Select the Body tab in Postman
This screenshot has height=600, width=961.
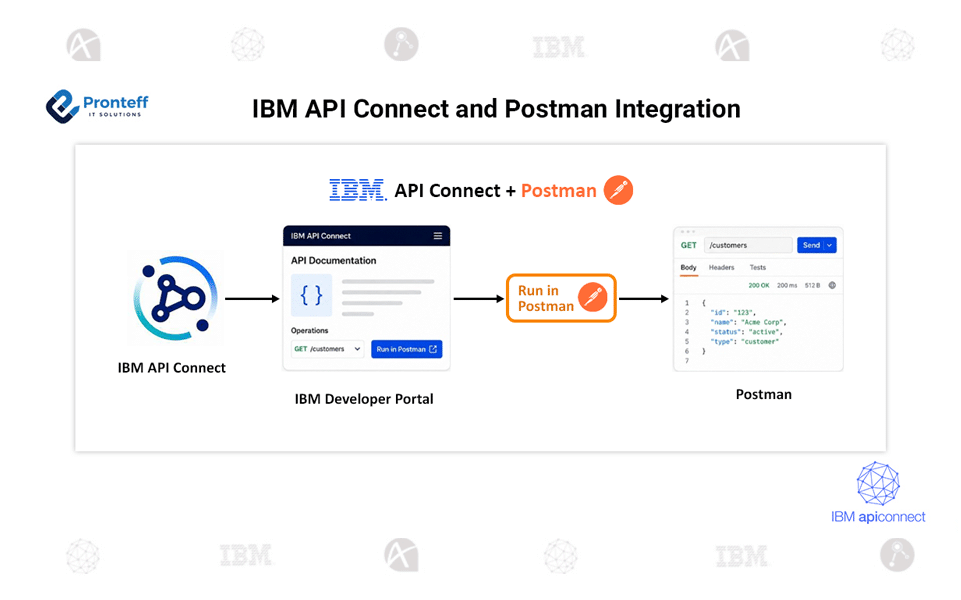(x=688, y=268)
